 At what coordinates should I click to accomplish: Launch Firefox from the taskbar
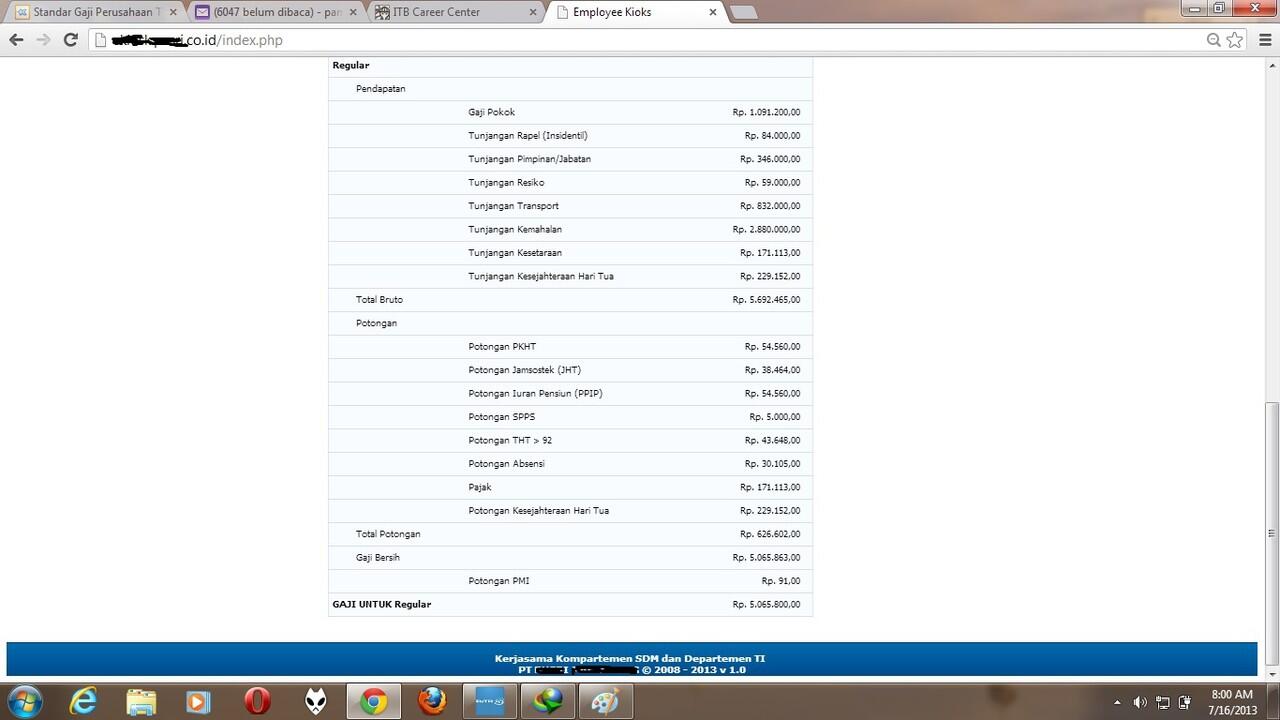(432, 701)
